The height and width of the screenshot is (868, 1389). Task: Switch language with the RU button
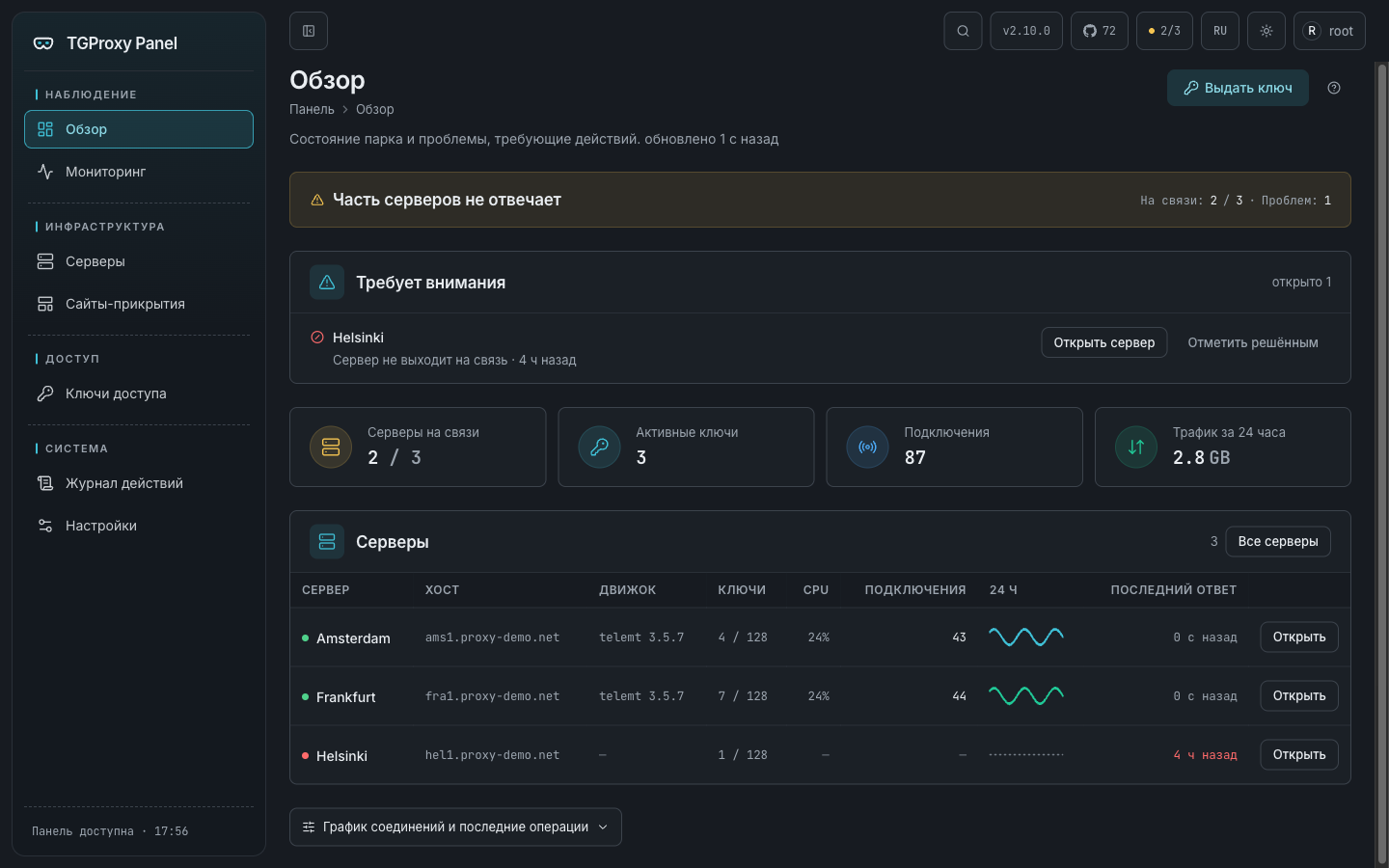1220,31
